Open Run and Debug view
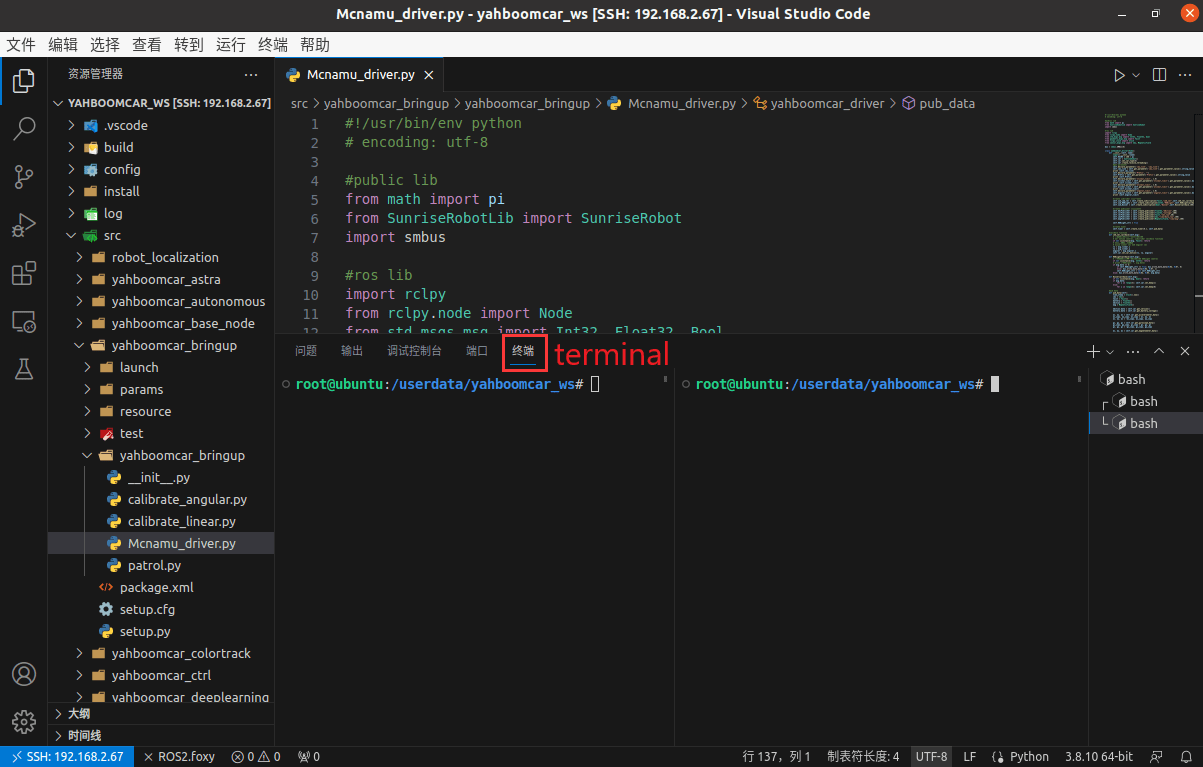This screenshot has height=767, width=1203. click(24, 225)
